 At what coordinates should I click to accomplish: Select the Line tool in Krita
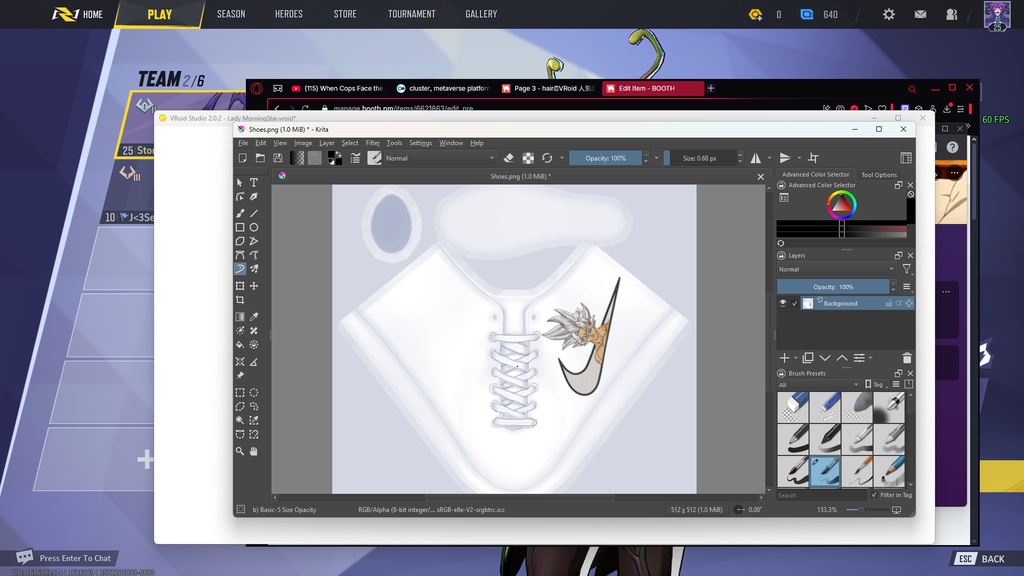click(x=254, y=213)
